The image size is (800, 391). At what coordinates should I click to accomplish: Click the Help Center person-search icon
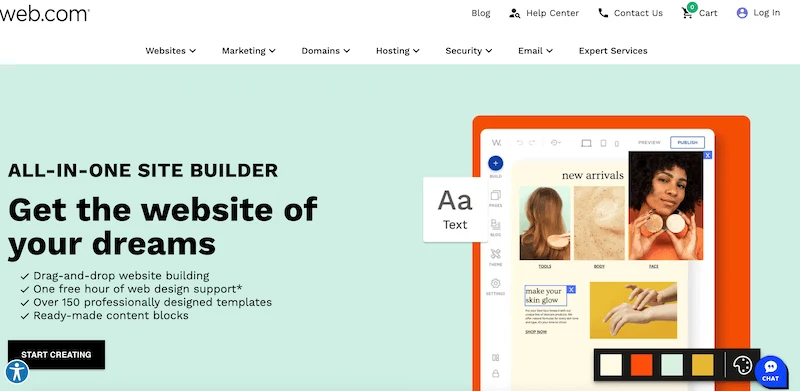click(x=514, y=13)
